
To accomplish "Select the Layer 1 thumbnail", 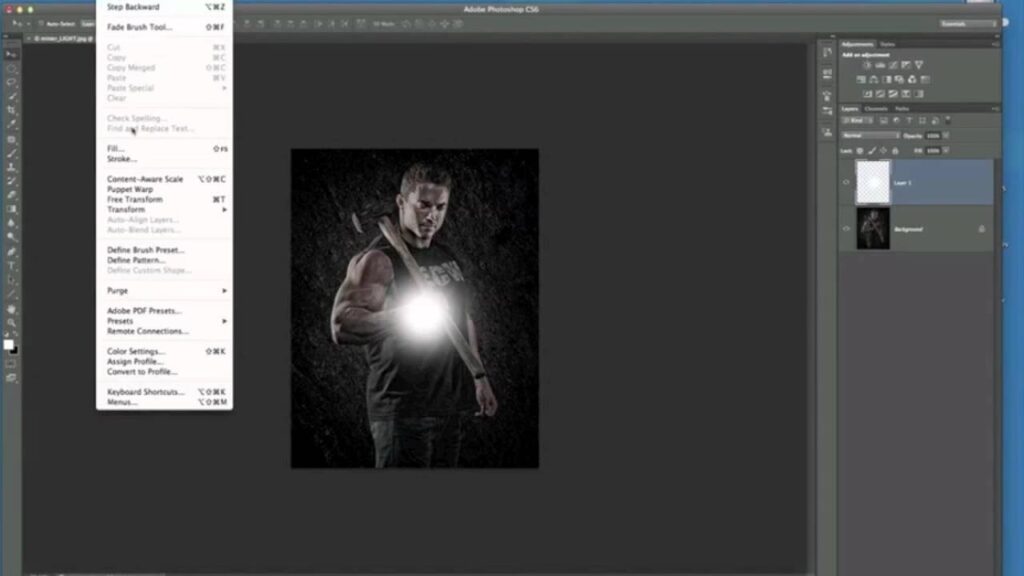I will (873, 183).
